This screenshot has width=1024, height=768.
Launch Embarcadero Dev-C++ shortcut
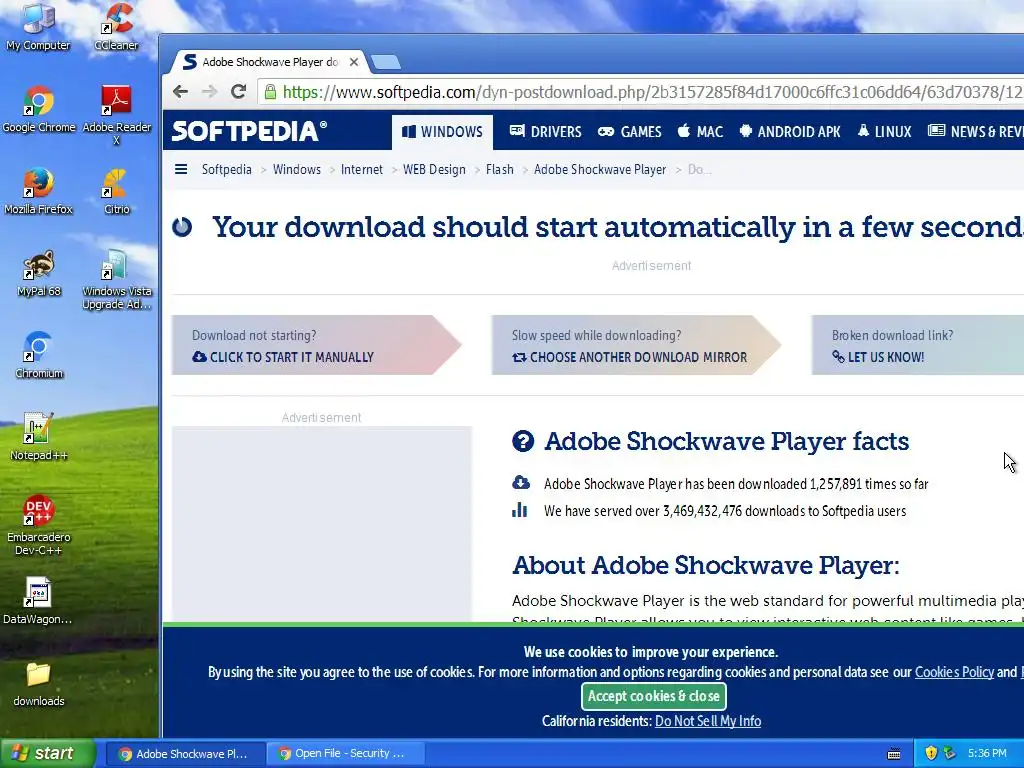39,526
